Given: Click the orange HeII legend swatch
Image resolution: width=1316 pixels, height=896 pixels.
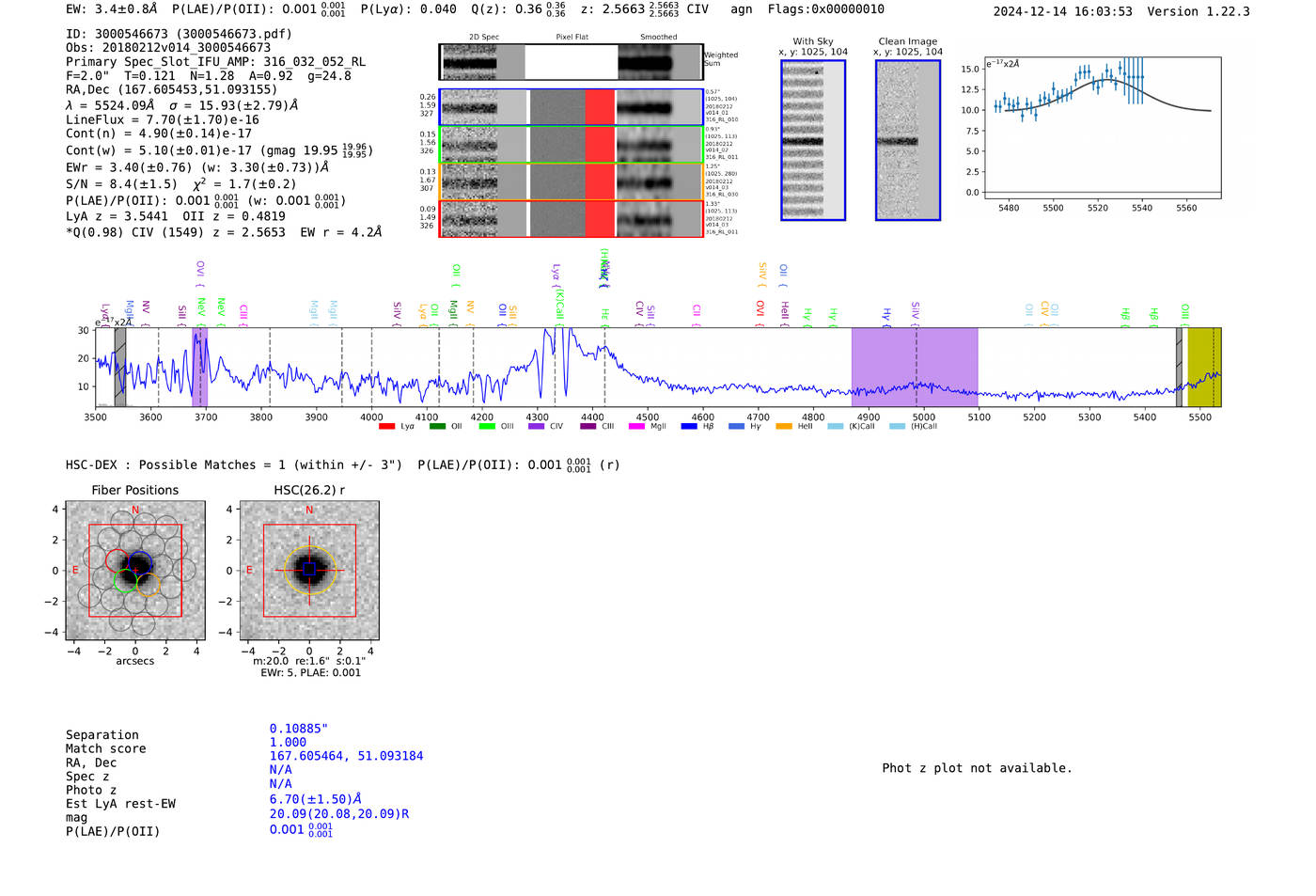Looking at the screenshot, I should click(x=784, y=427).
